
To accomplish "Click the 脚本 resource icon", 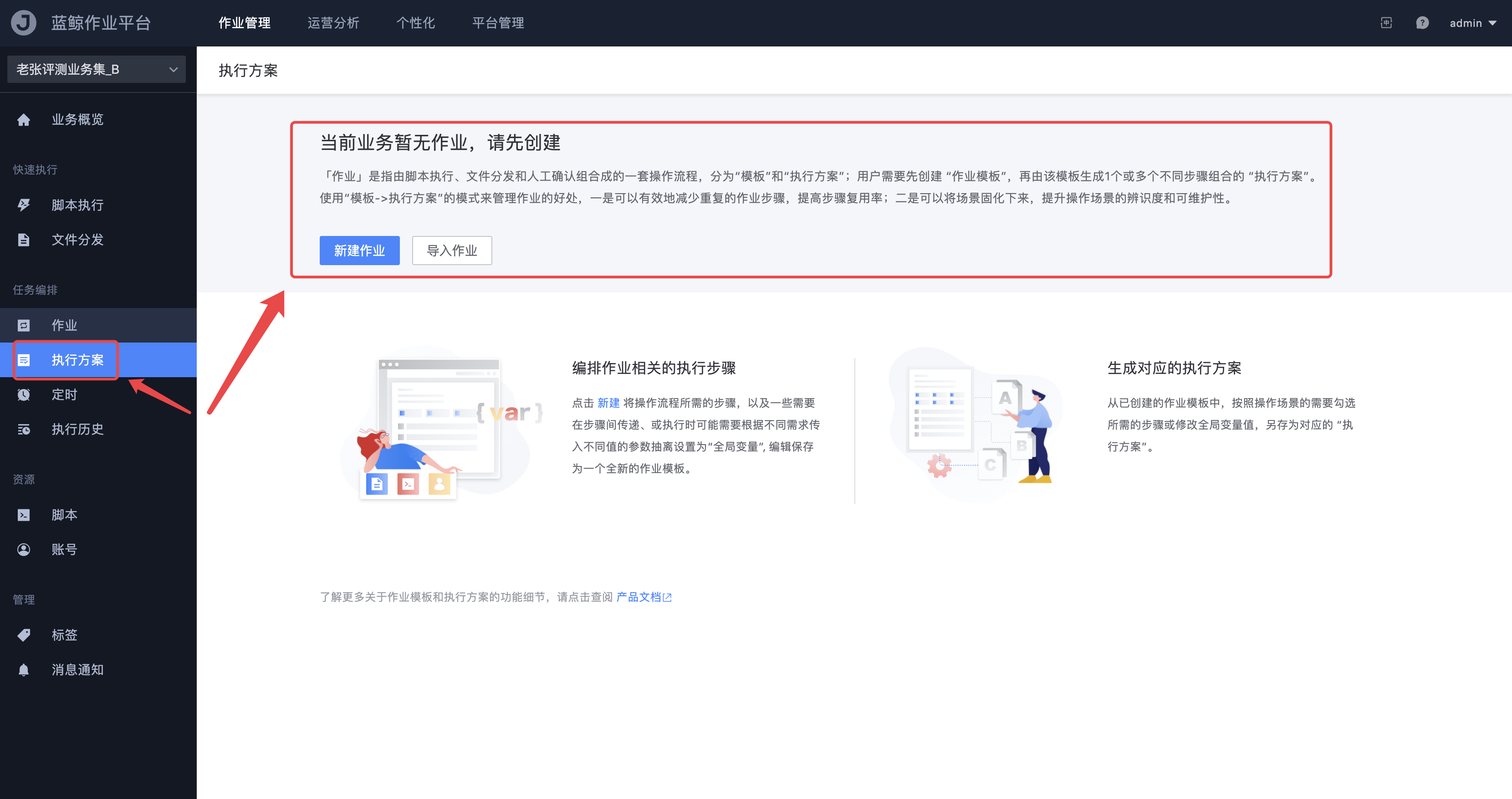I will tap(24, 514).
